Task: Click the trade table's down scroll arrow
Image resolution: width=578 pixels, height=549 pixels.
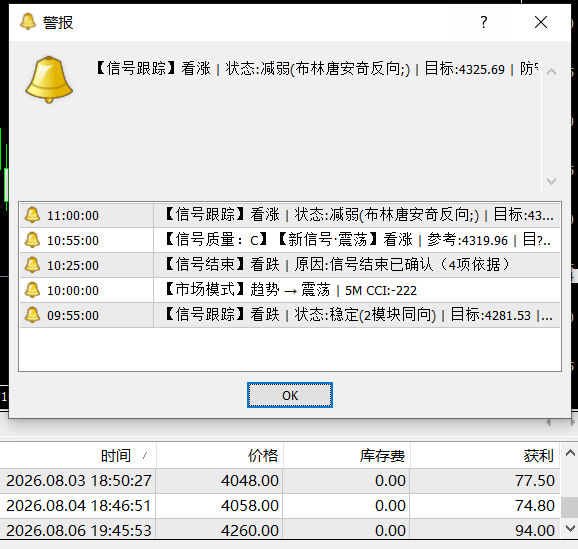Action: click(x=570, y=529)
